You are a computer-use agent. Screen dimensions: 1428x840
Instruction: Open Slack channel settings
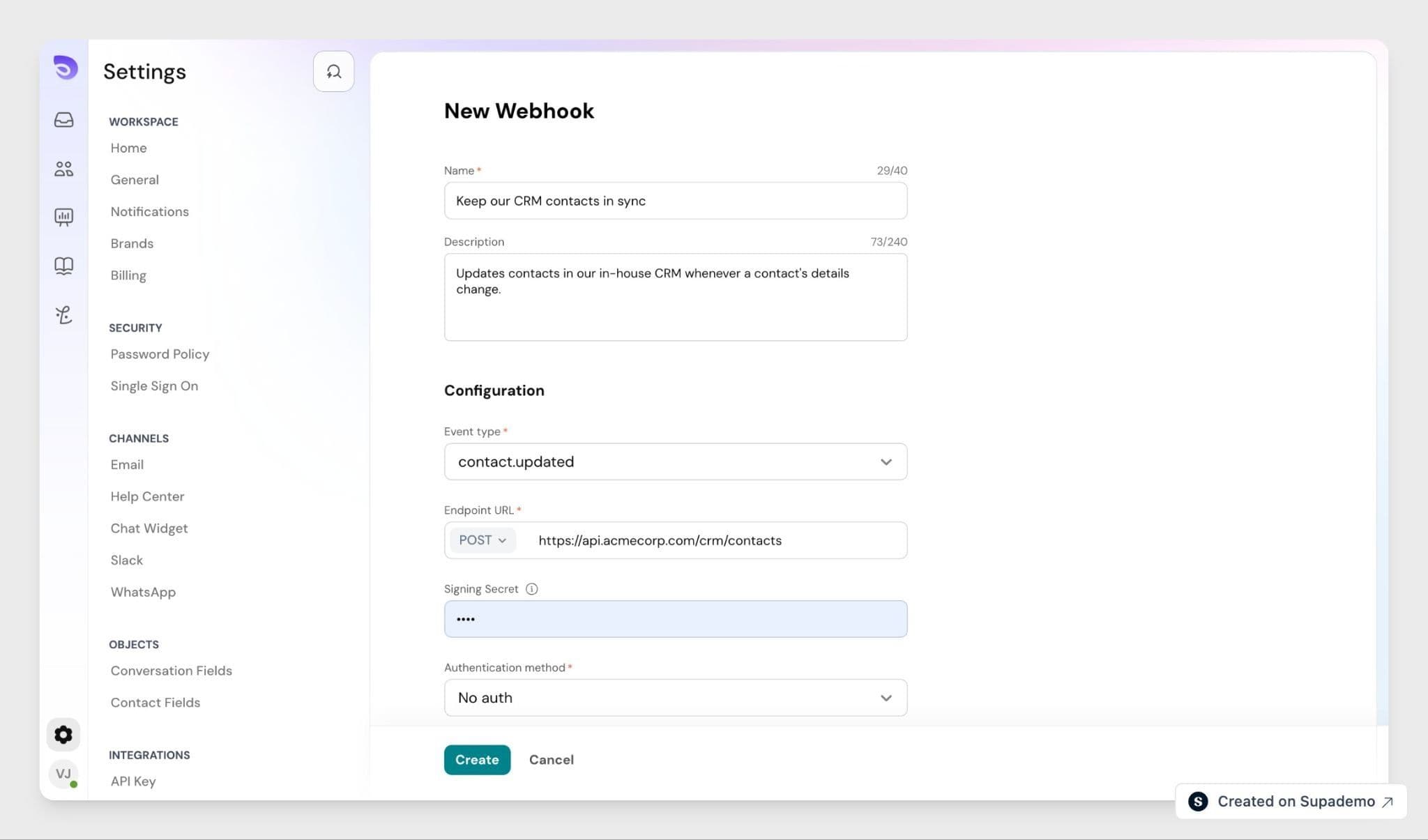pos(126,560)
